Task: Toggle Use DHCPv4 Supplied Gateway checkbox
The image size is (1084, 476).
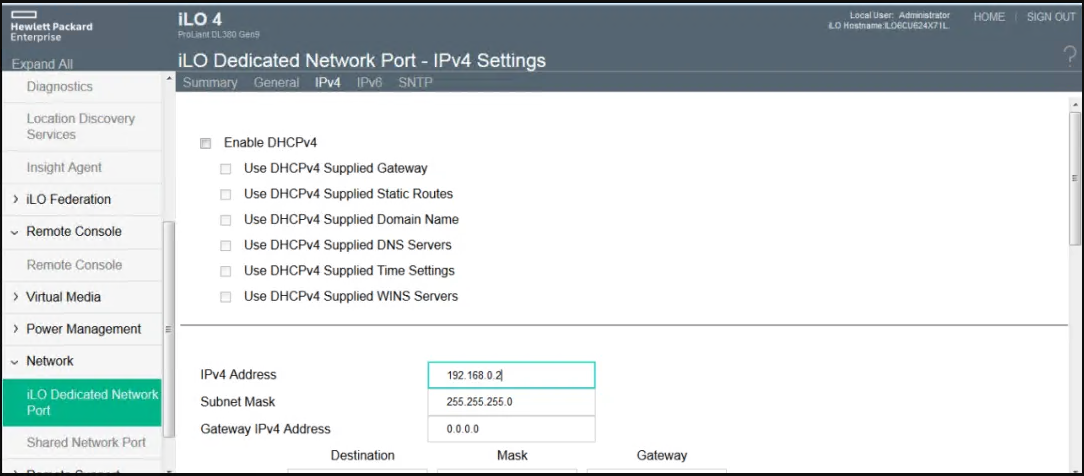Action: pos(225,169)
